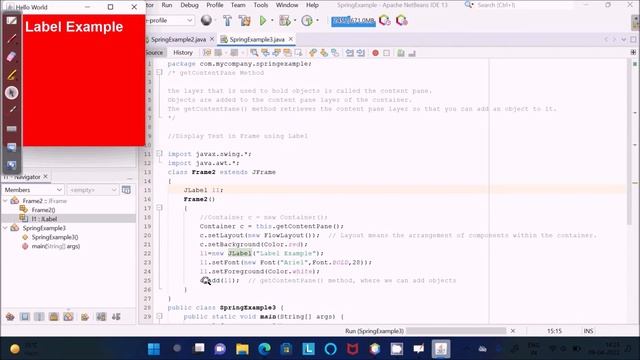This screenshot has width=640, height=360.
Task: Click the Comment icon in editor toolbar
Action: (401, 53)
